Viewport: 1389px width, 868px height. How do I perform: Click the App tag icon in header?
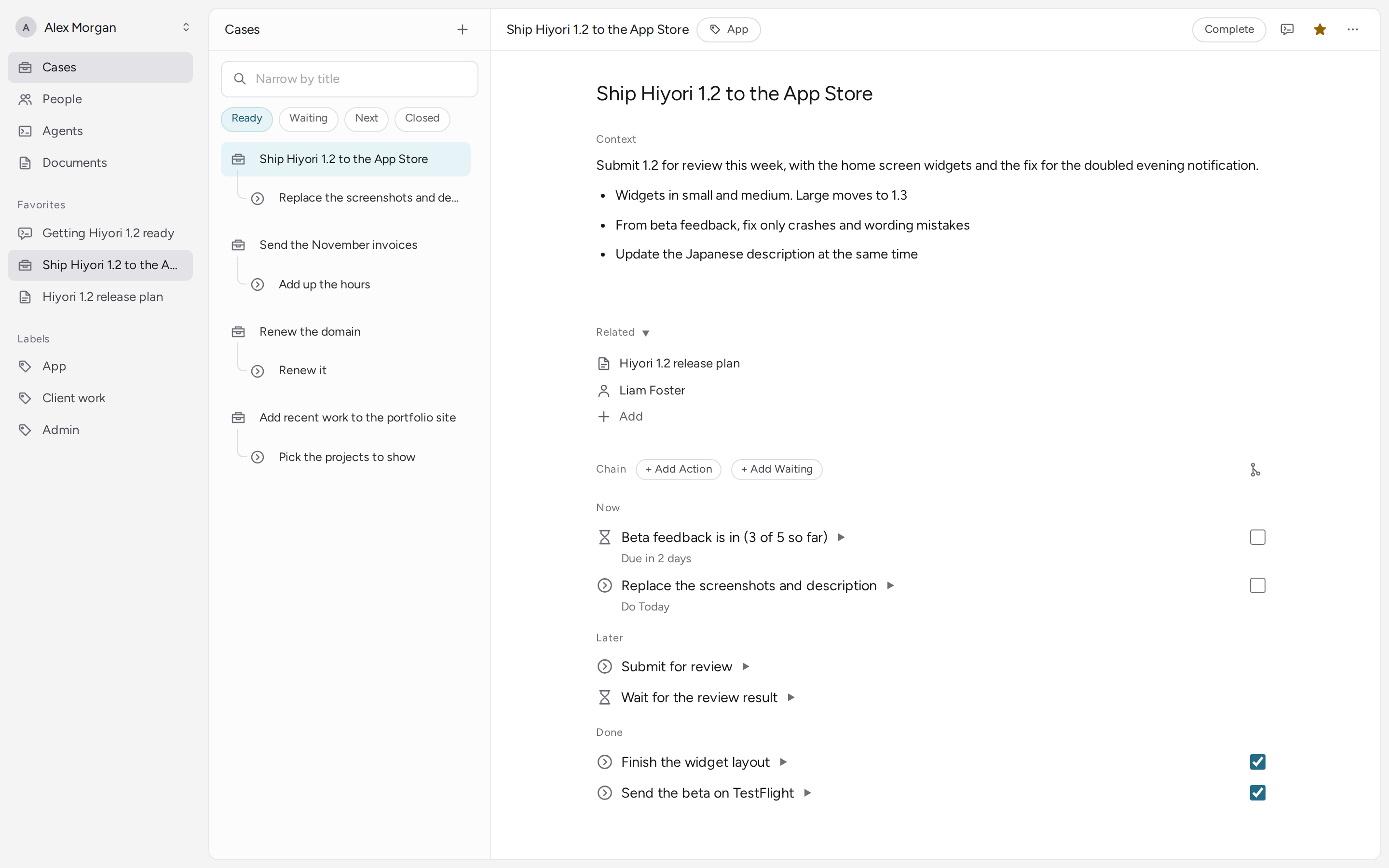[715, 29]
